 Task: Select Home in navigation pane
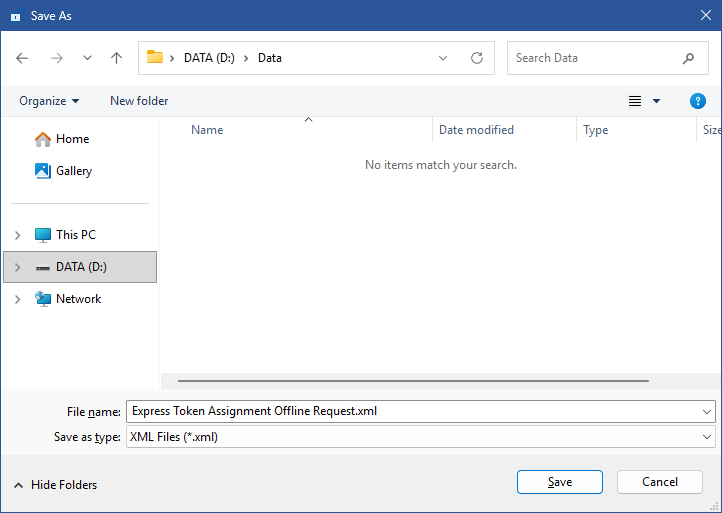tap(72, 139)
